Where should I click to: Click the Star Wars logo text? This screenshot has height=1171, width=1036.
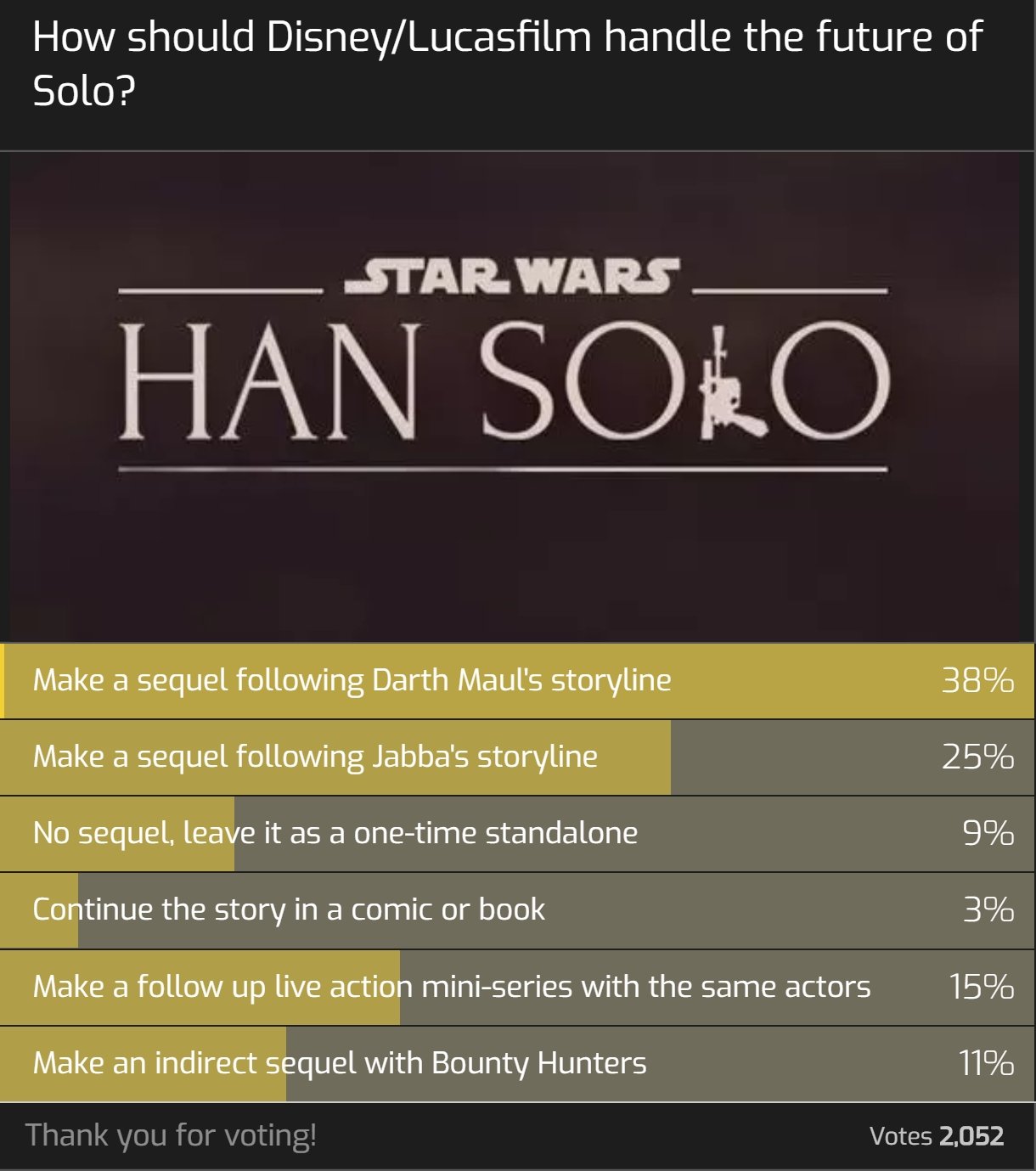[511, 277]
